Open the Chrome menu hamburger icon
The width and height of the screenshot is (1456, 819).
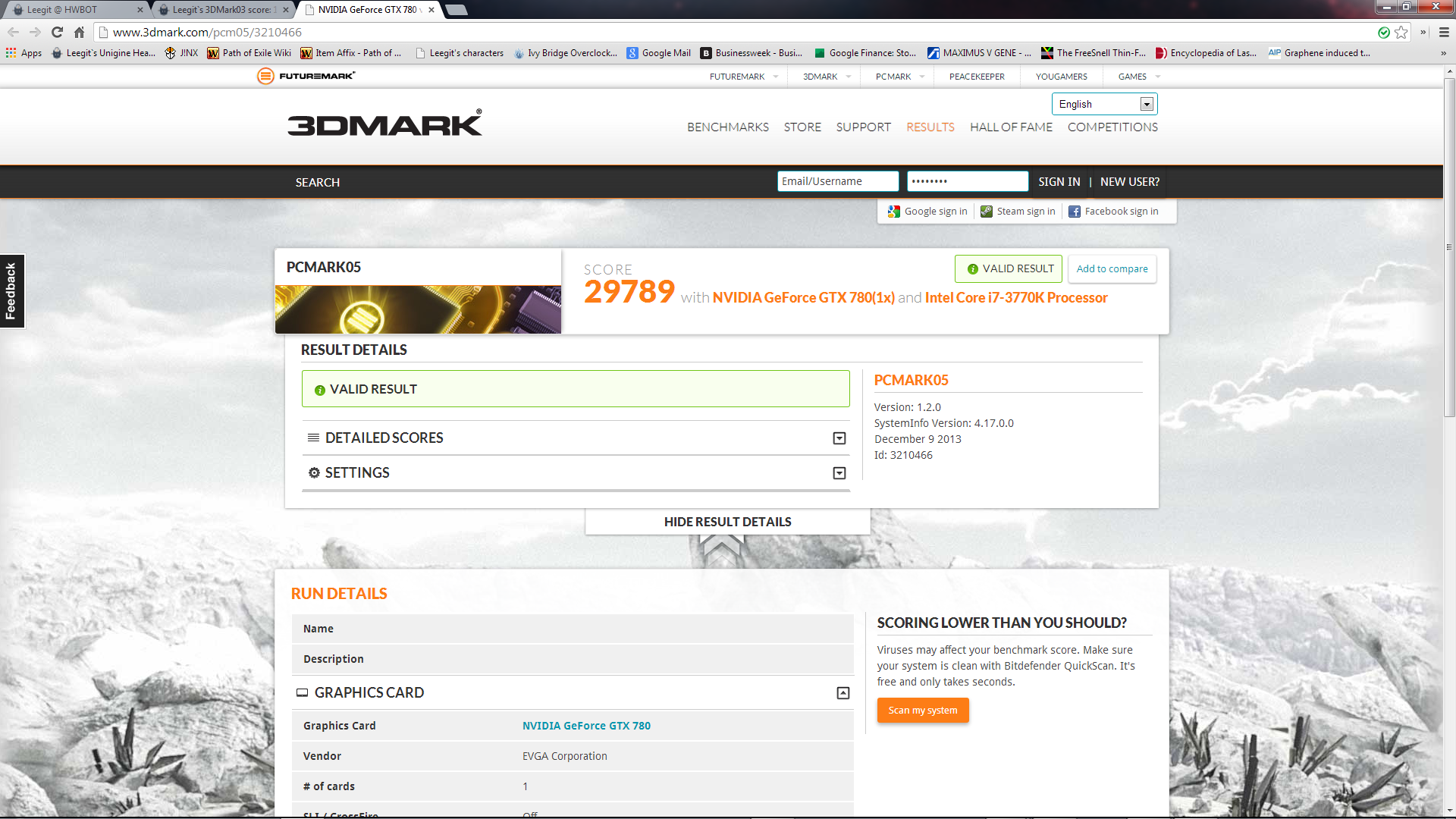(1444, 32)
